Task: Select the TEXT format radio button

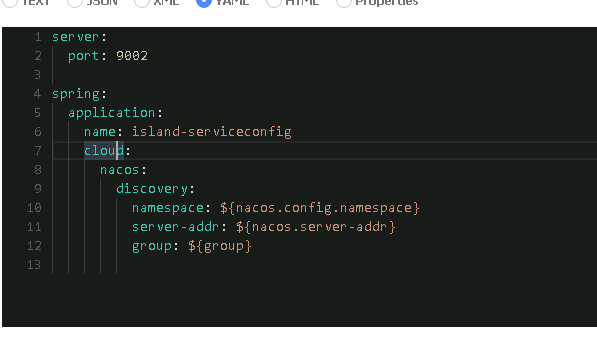Action: pos(10,2)
